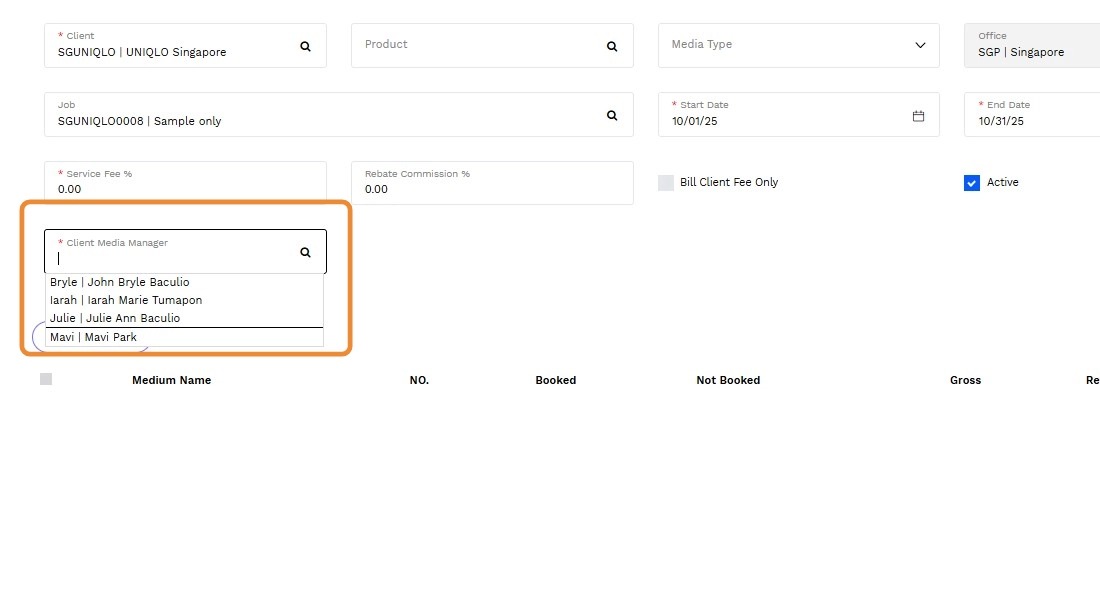Click the Client field search icon
1100x615 pixels.
click(306, 46)
